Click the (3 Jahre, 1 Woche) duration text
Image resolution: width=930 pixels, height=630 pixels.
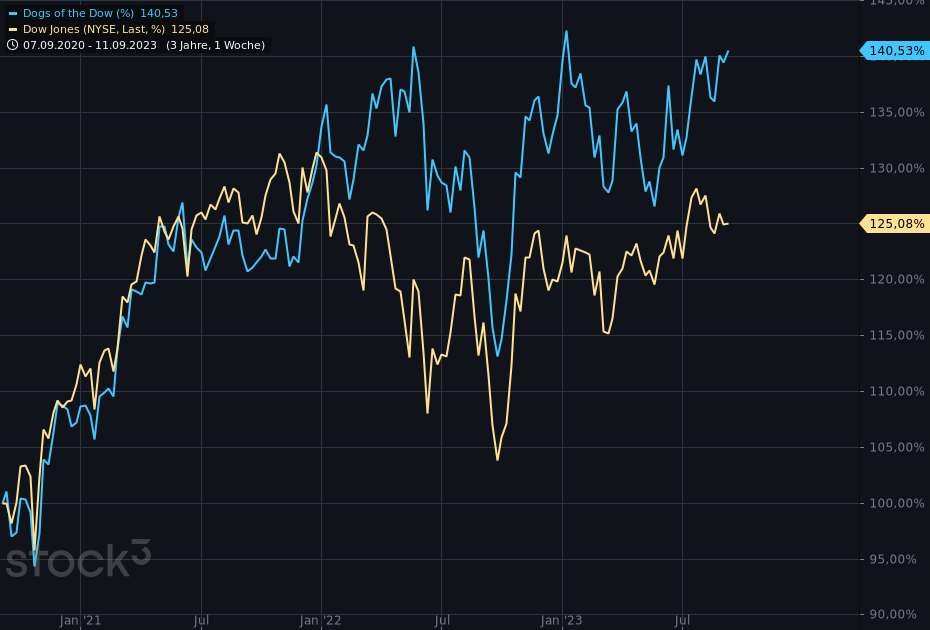click(x=216, y=45)
